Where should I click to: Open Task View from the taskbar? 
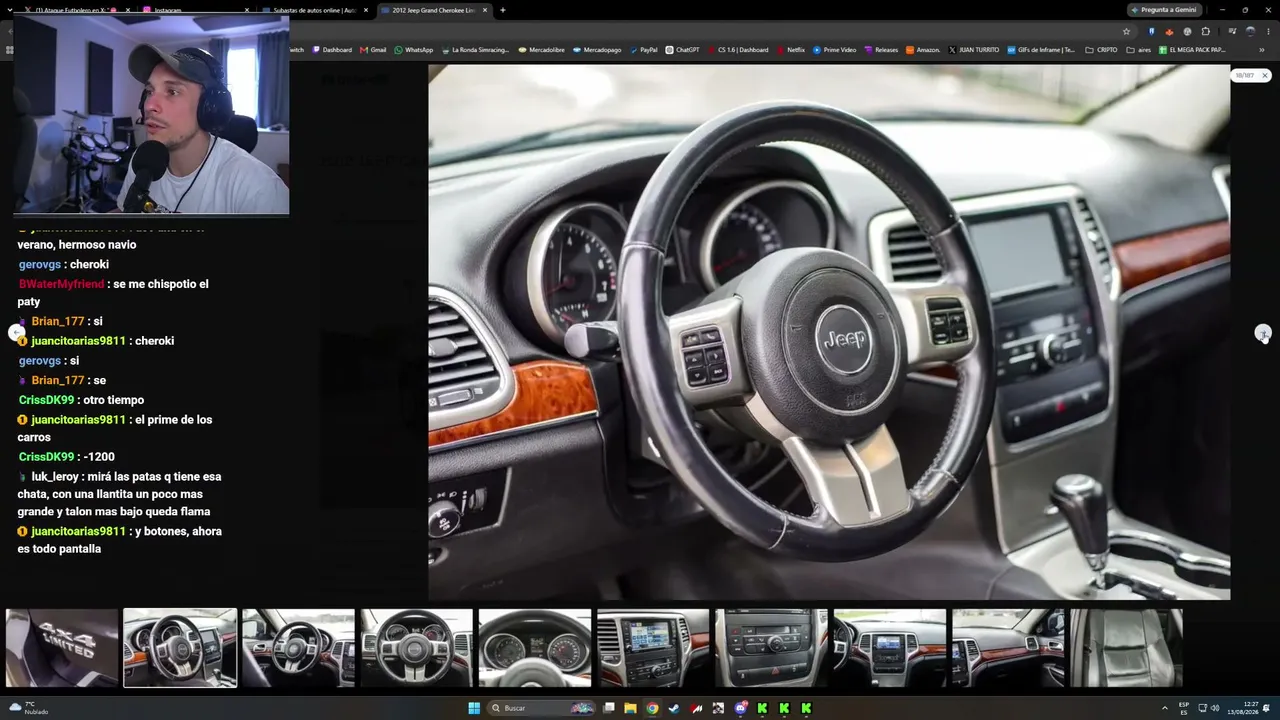[608, 708]
